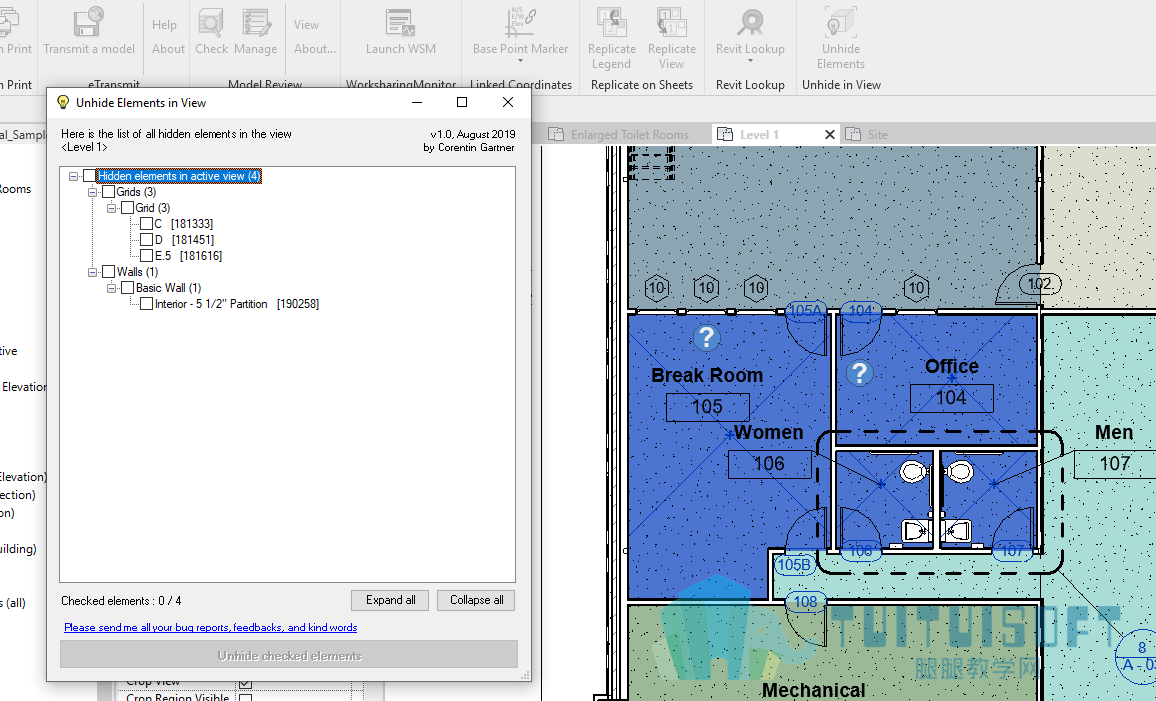Click the Replicate Legend icon

[612, 22]
